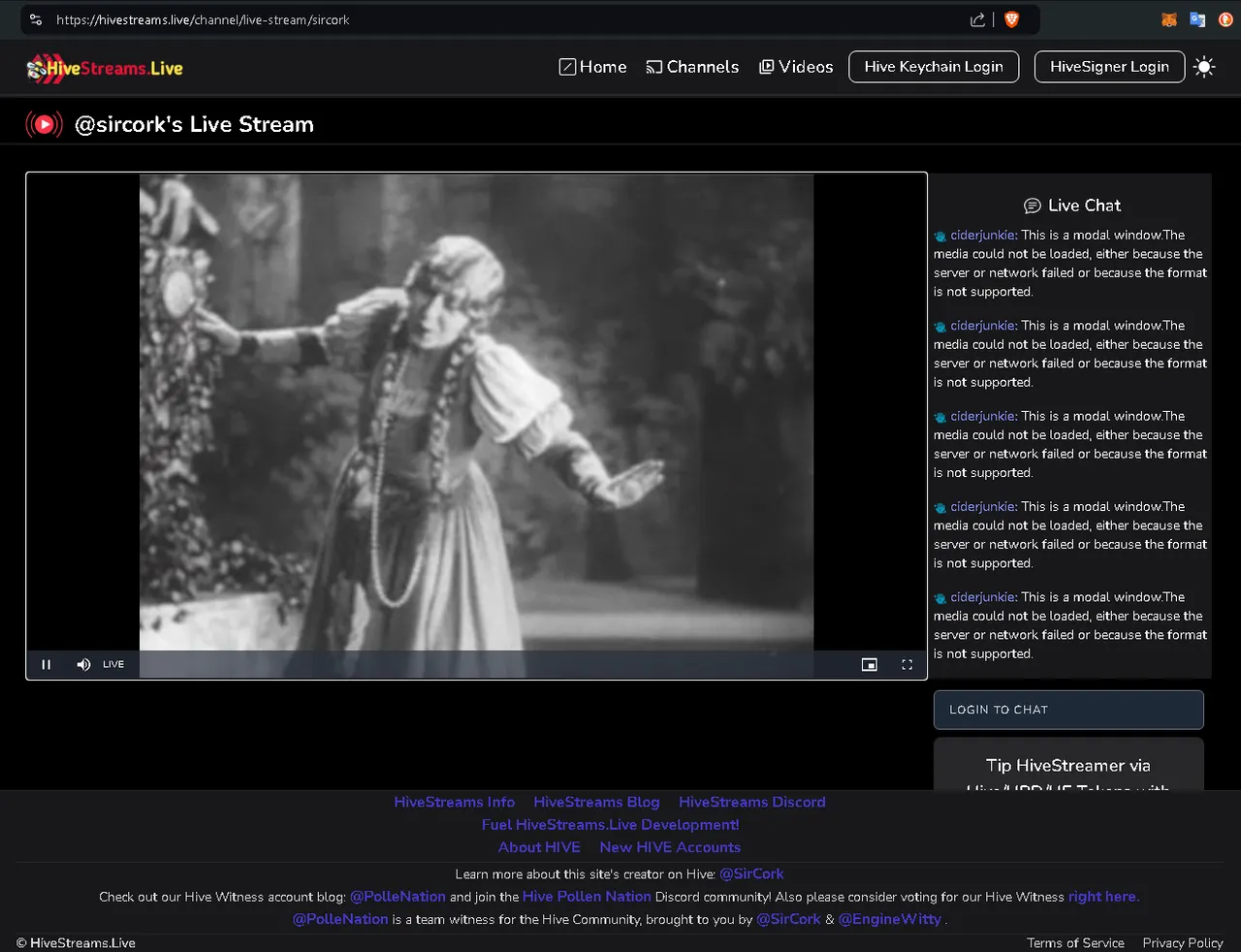Open the @SirCork creator link
The width and height of the screenshot is (1241, 952).
(751, 873)
